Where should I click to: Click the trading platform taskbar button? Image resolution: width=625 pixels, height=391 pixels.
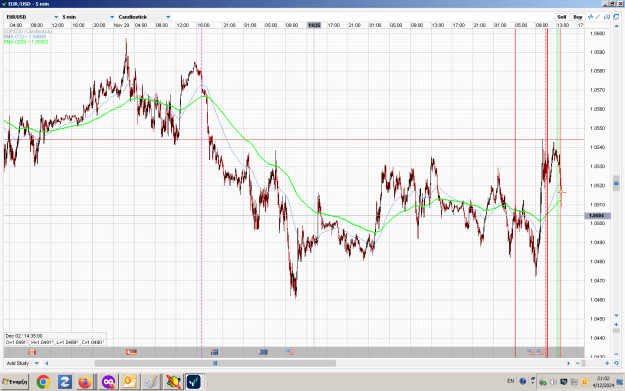tap(194, 382)
